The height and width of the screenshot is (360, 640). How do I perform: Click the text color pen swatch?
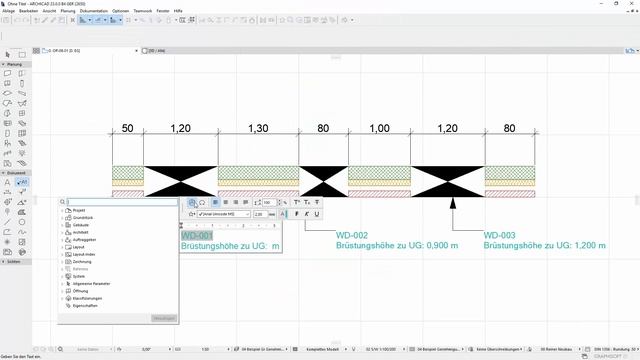[x=284, y=214]
